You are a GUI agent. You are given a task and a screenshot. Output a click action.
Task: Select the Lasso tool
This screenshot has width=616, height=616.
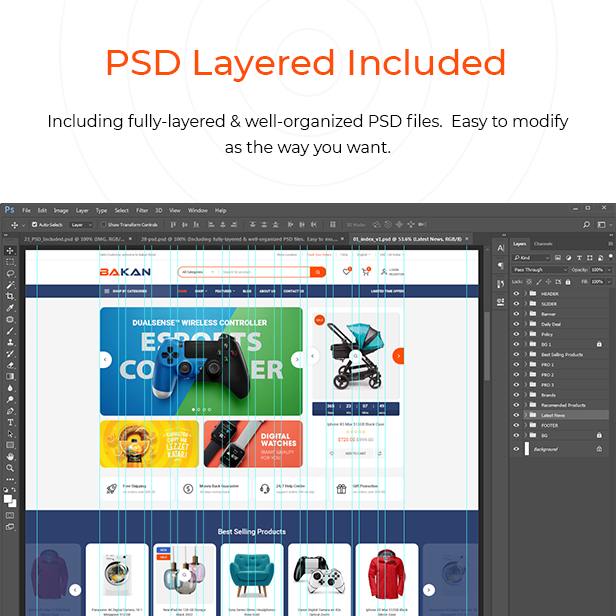[x=10, y=273]
